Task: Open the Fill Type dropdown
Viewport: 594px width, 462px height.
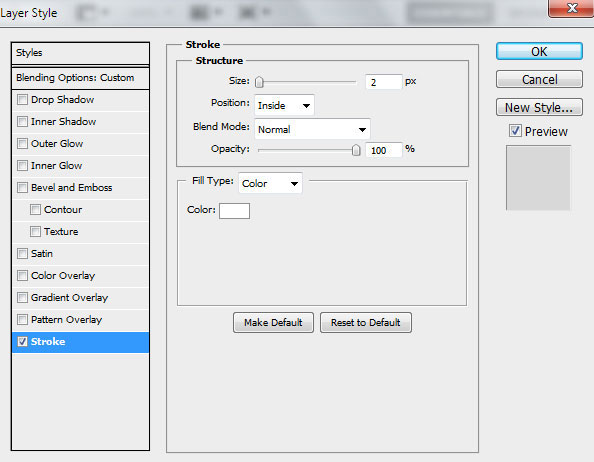Action: 270,183
